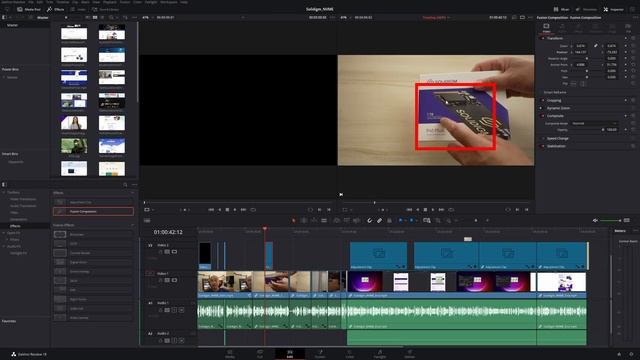Click the Position X value field

tap(581, 52)
